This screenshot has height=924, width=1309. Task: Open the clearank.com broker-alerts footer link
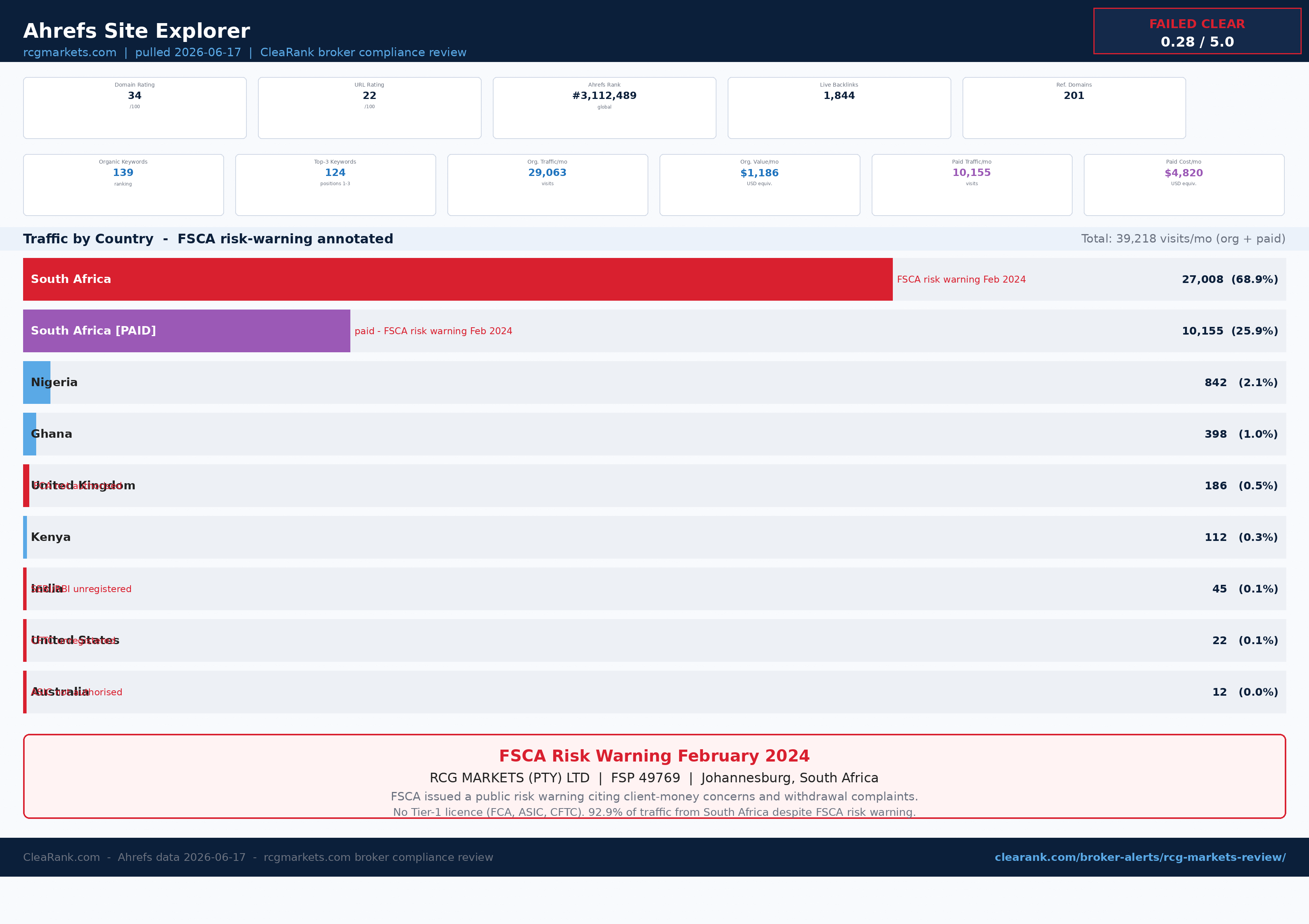1140,857
